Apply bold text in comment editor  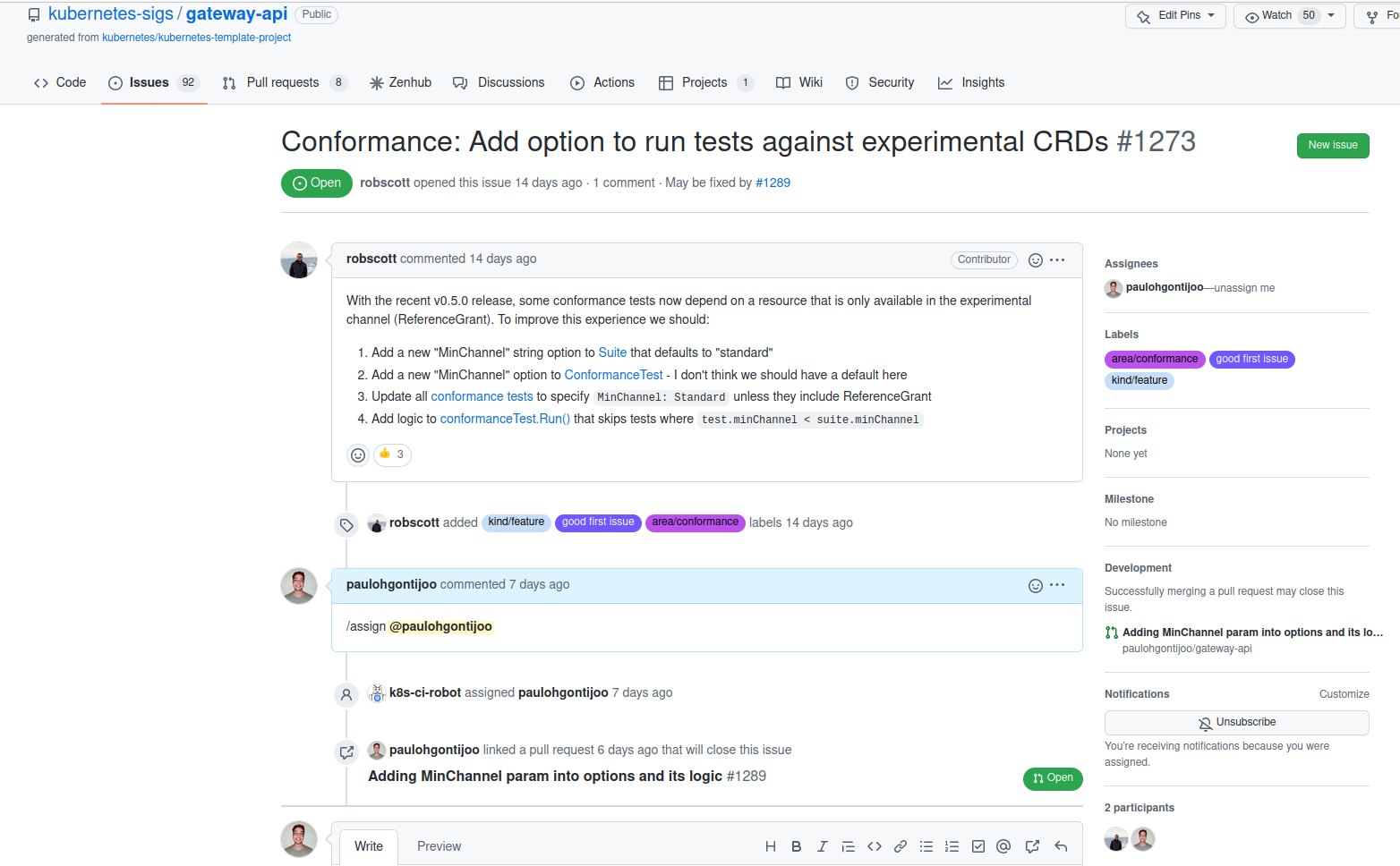click(796, 846)
